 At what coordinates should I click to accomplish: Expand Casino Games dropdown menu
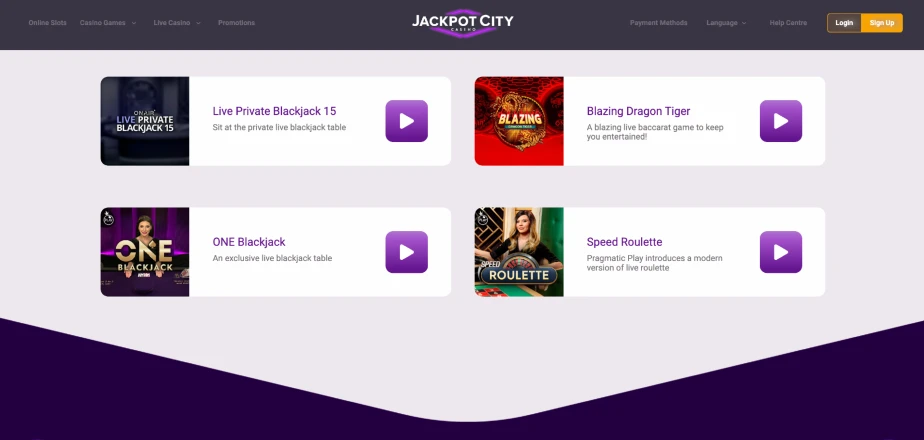pyautogui.click(x=108, y=23)
